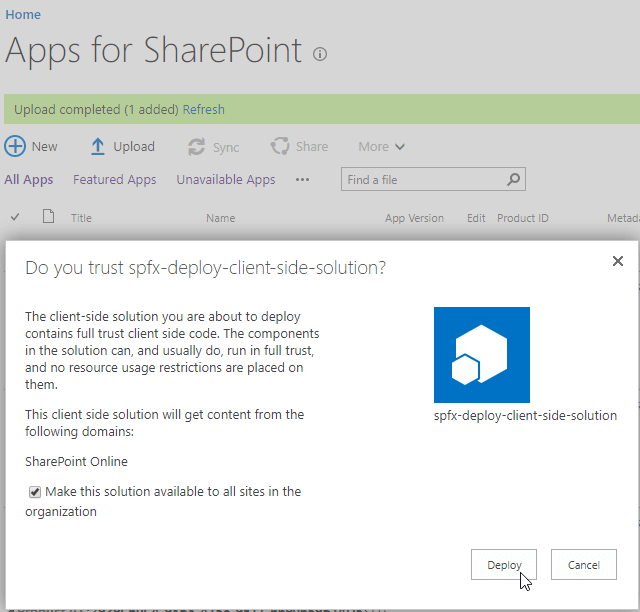Switch to Unavailable Apps view
The height and width of the screenshot is (612, 640).
225,180
